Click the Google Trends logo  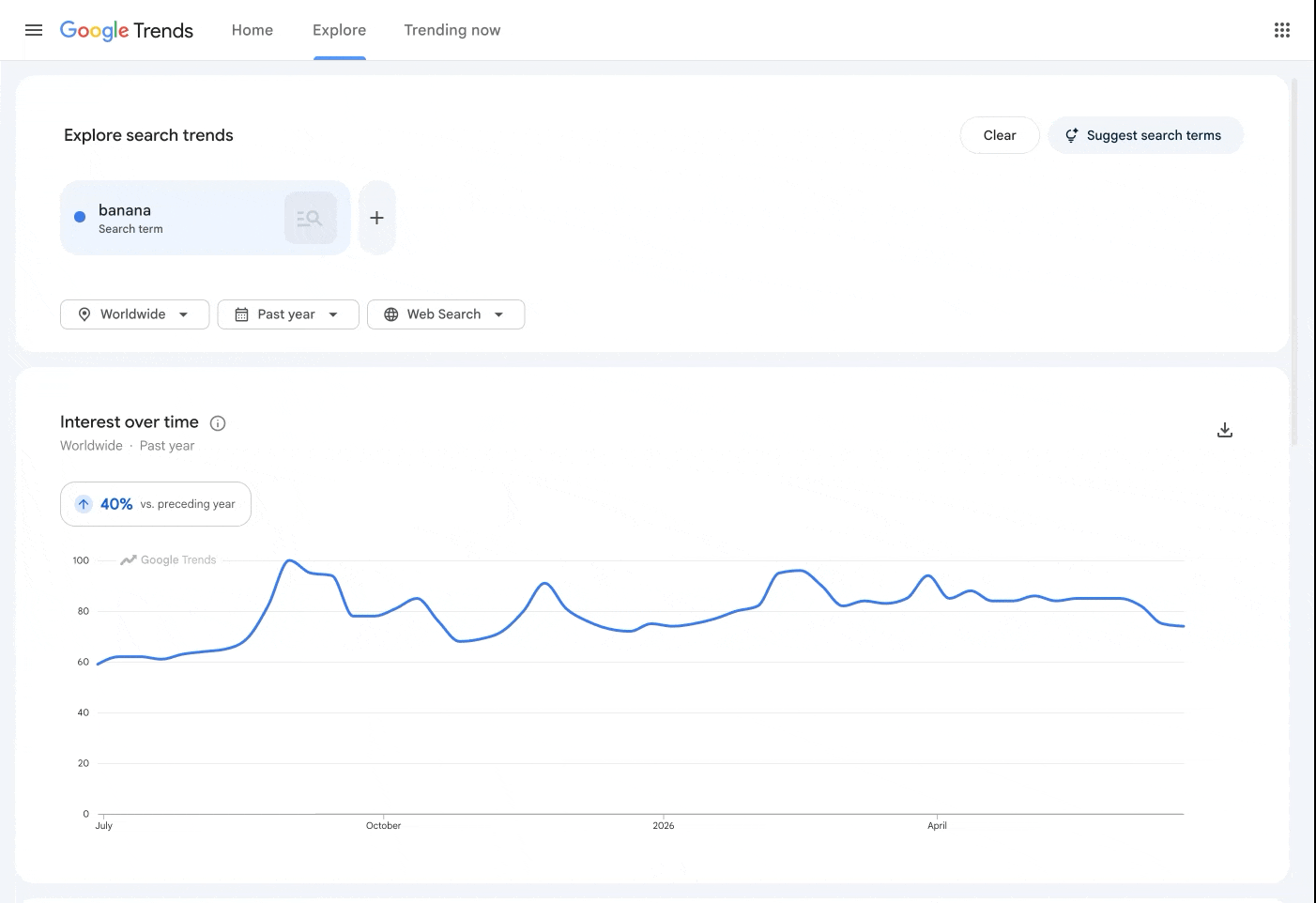127,30
